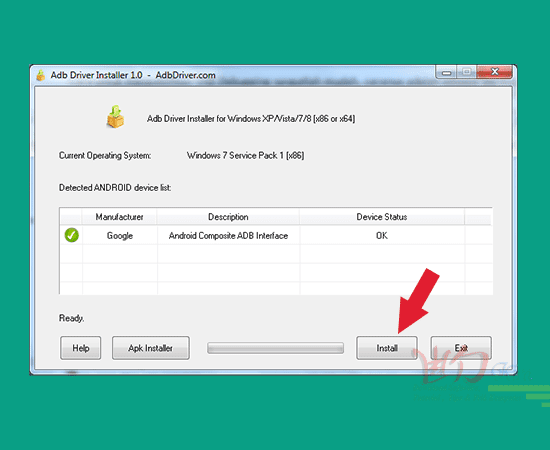
Task: Click the OK device status cell
Action: (x=382, y=235)
